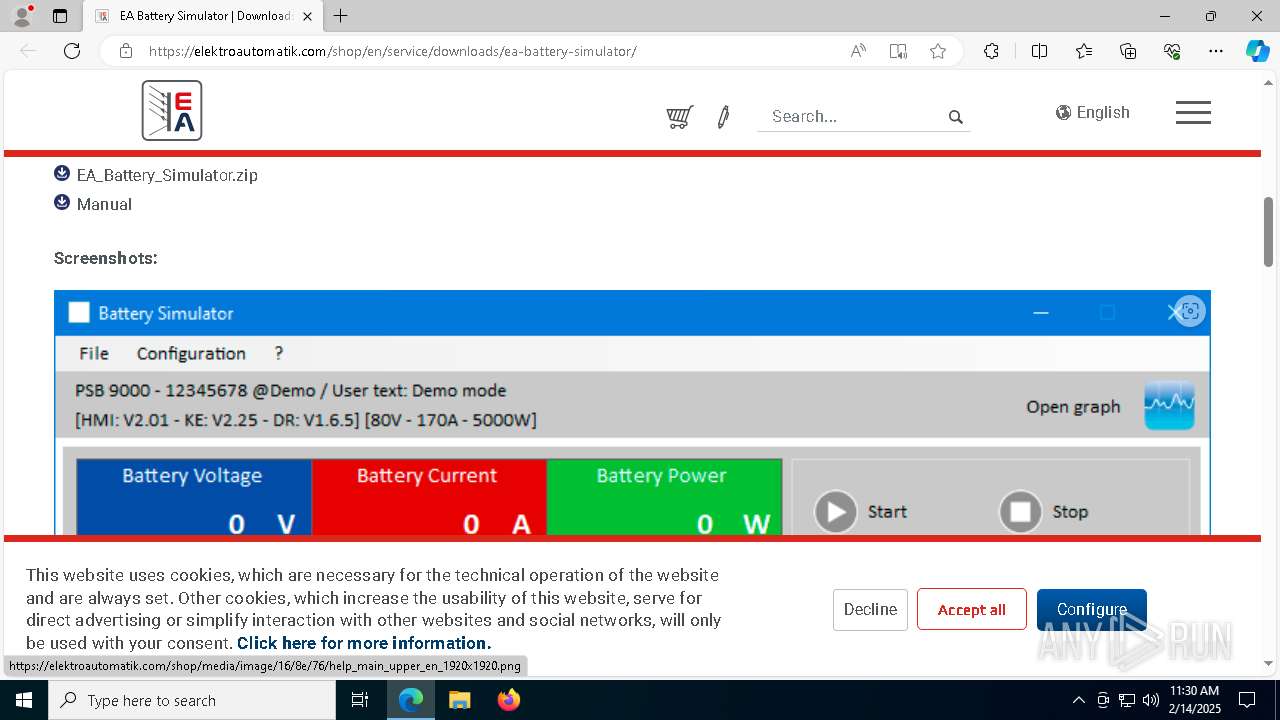The width and height of the screenshot is (1280, 720).
Task: Open the Tab actions menu icon
Action: [60, 16]
